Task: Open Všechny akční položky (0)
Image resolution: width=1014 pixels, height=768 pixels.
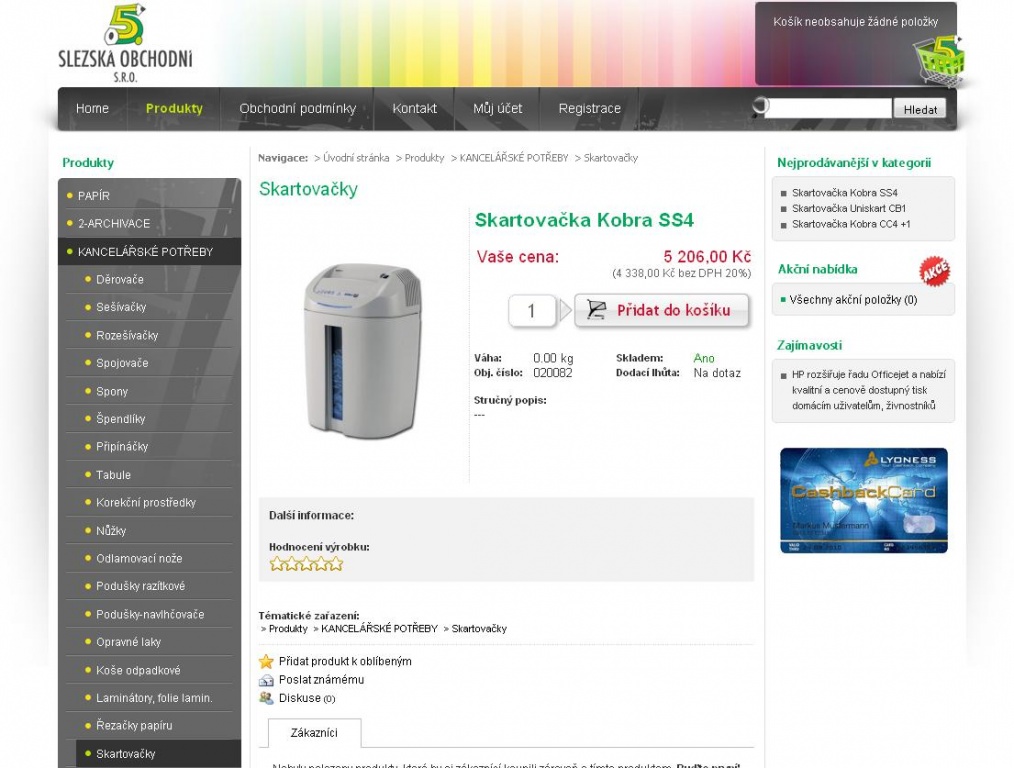Action: (853, 299)
